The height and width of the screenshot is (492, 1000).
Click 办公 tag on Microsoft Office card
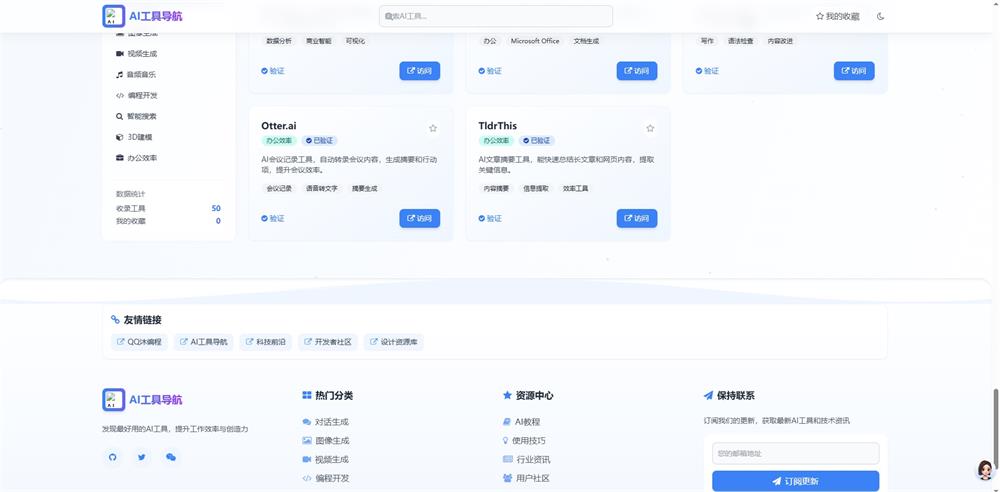[490, 41]
